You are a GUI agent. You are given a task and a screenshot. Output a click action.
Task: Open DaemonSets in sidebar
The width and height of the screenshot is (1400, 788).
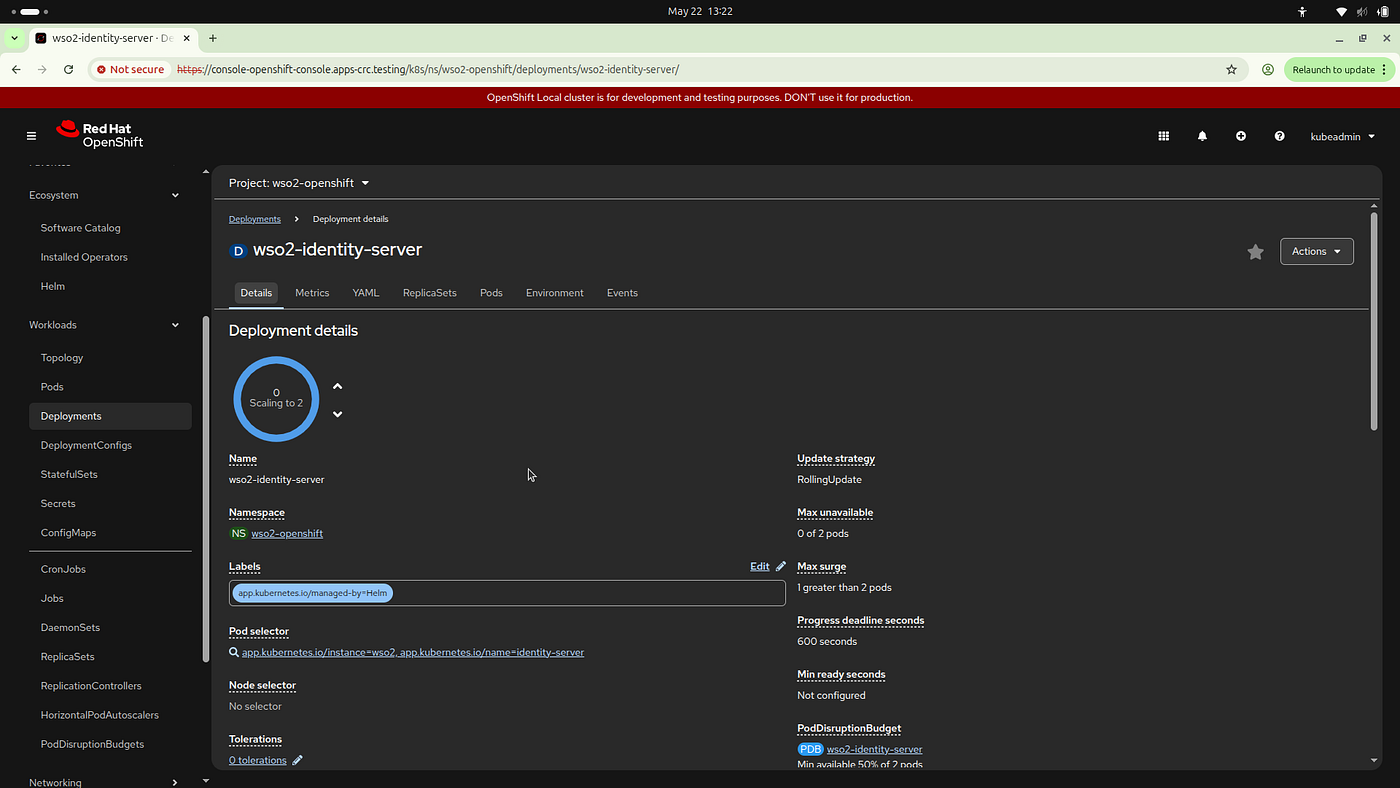[x=70, y=627]
